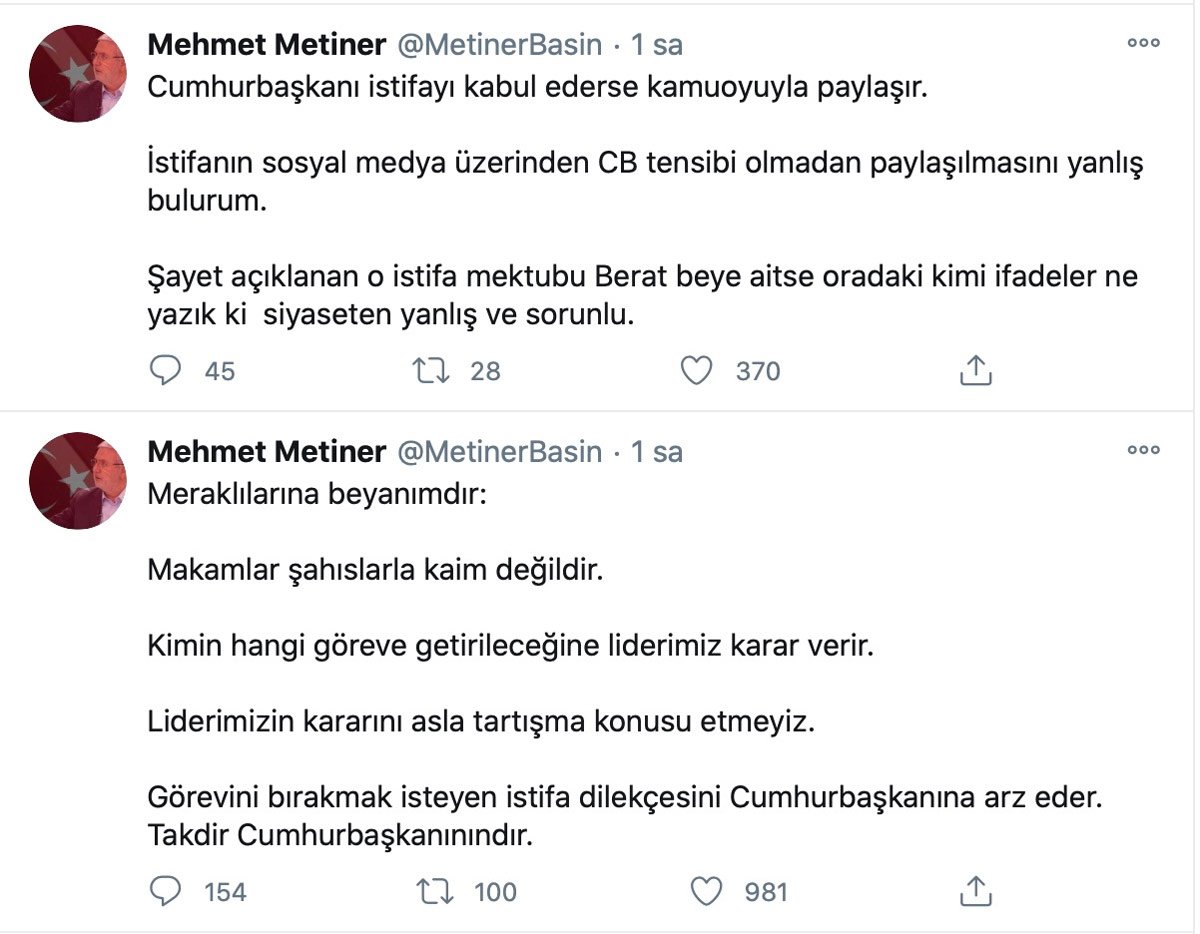Open second tweet's "1 sa" timestamp
Image resolution: width=1200 pixels, height=934 pixels.
coord(656,452)
